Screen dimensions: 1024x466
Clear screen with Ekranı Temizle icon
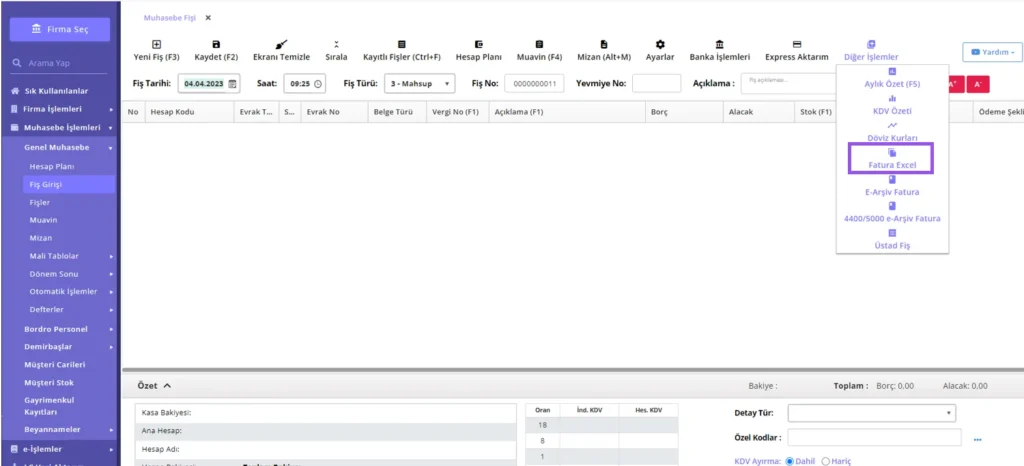(281, 44)
